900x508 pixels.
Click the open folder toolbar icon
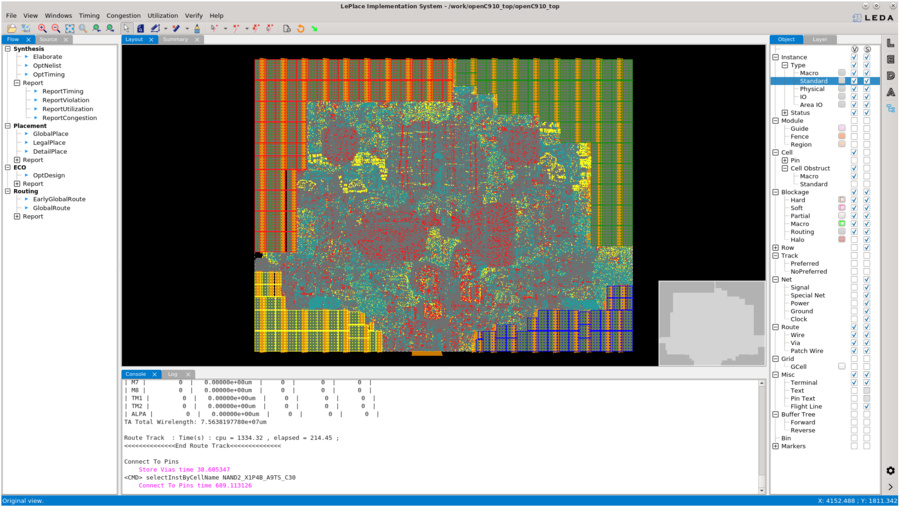point(11,28)
